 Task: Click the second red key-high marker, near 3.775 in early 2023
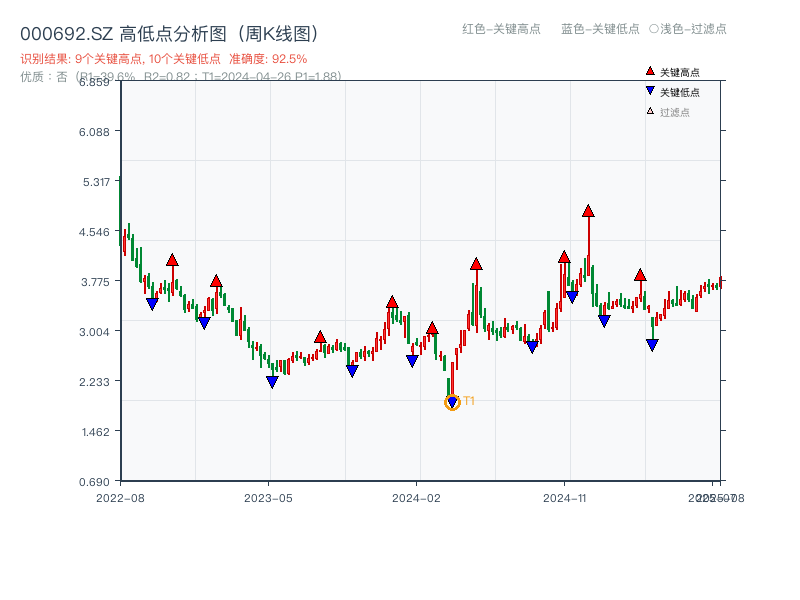[216, 281]
